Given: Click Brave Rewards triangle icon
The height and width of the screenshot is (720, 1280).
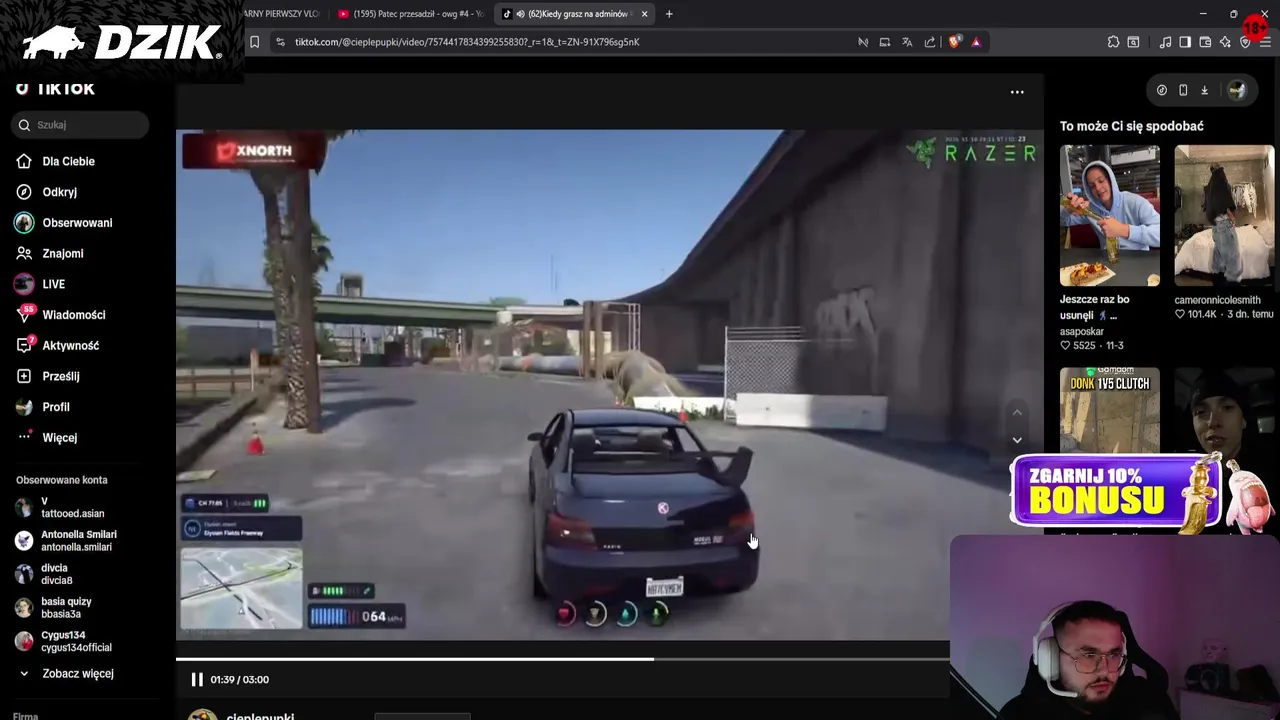Looking at the screenshot, I should (976, 42).
